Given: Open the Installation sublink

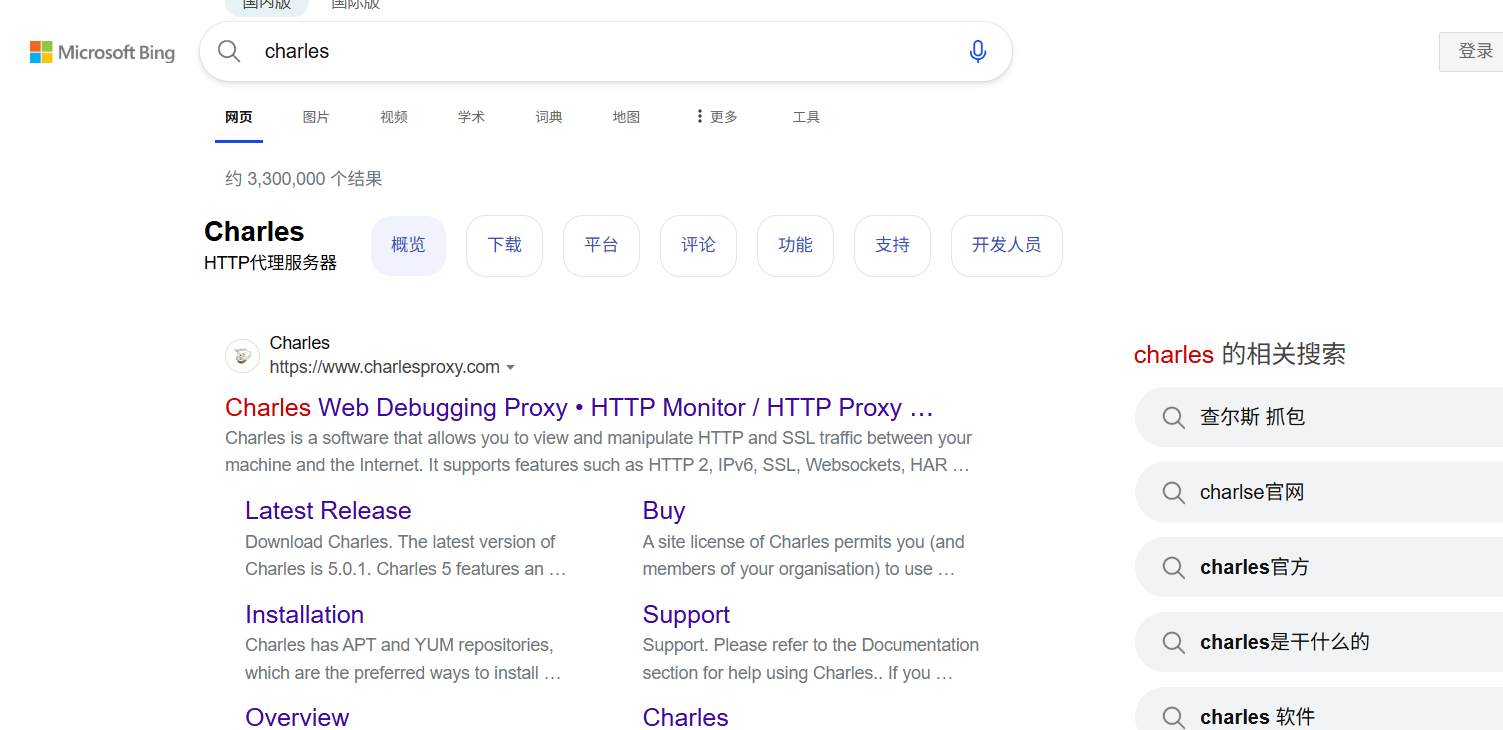Looking at the screenshot, I should coord(304,615).
